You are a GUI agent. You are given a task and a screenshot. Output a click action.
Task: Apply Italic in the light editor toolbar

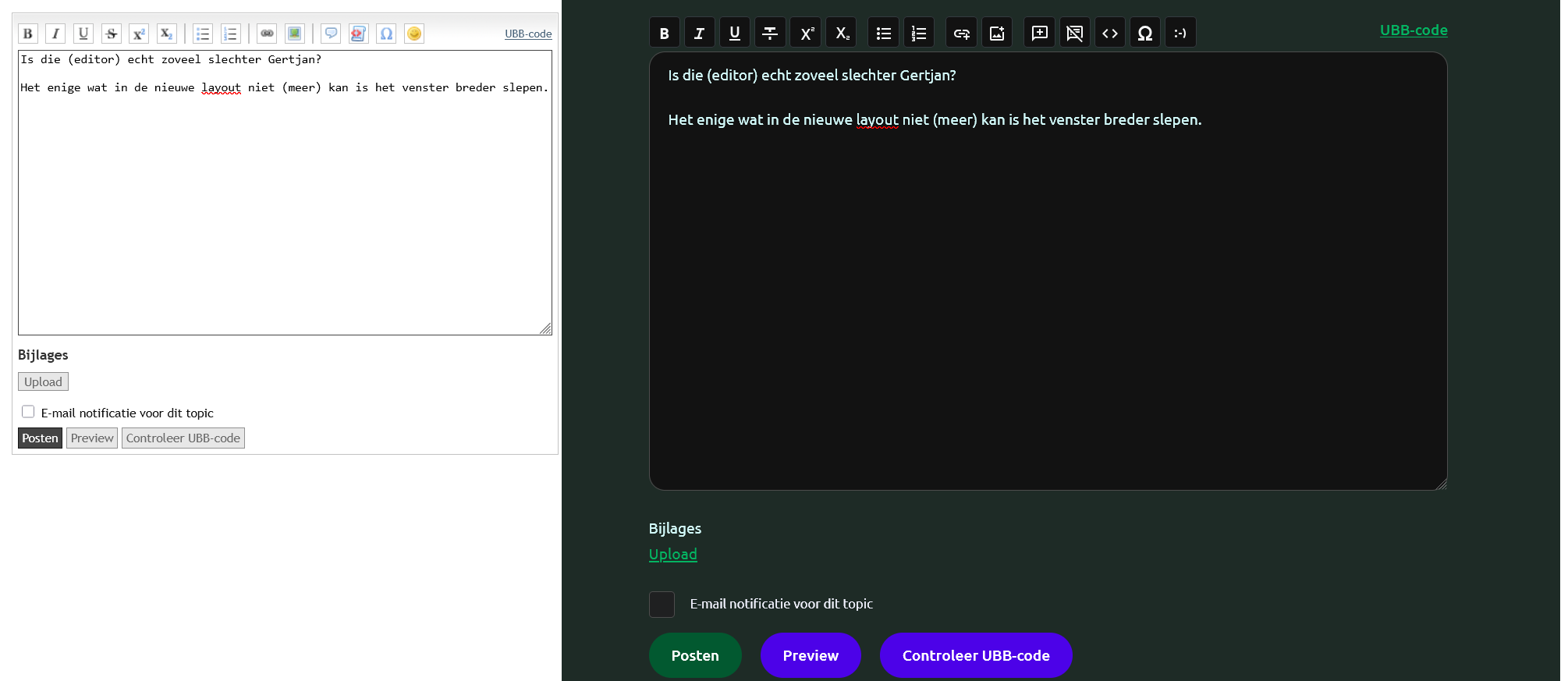click(55, 34)
